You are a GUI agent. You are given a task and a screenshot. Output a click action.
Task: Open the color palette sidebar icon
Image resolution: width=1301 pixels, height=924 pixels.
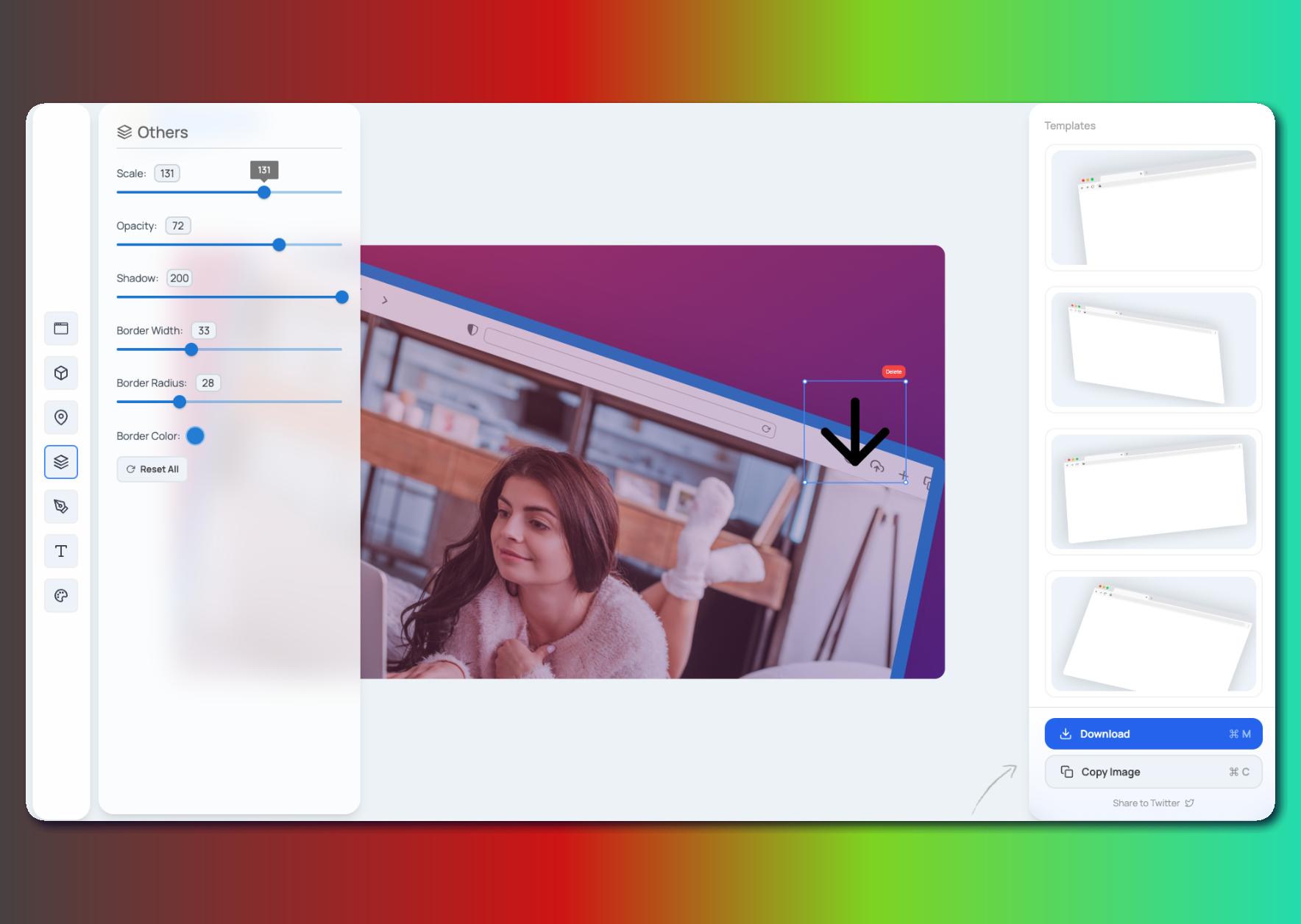coord(61,596)
